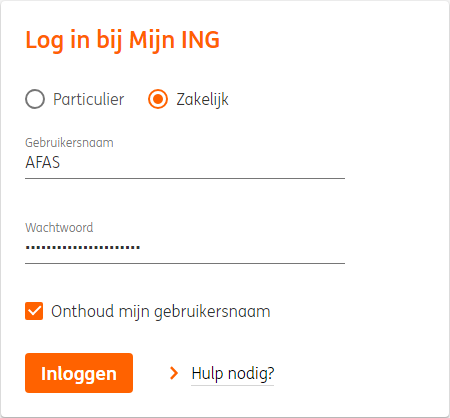Click the Wachtwoord field label
This screenshot has width=450, height=418.
tap(59, 228)
